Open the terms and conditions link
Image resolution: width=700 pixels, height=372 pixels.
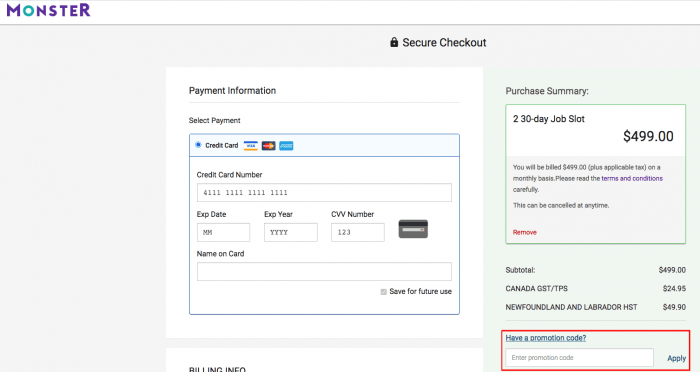pyautogui.click(x=632, y=178)
